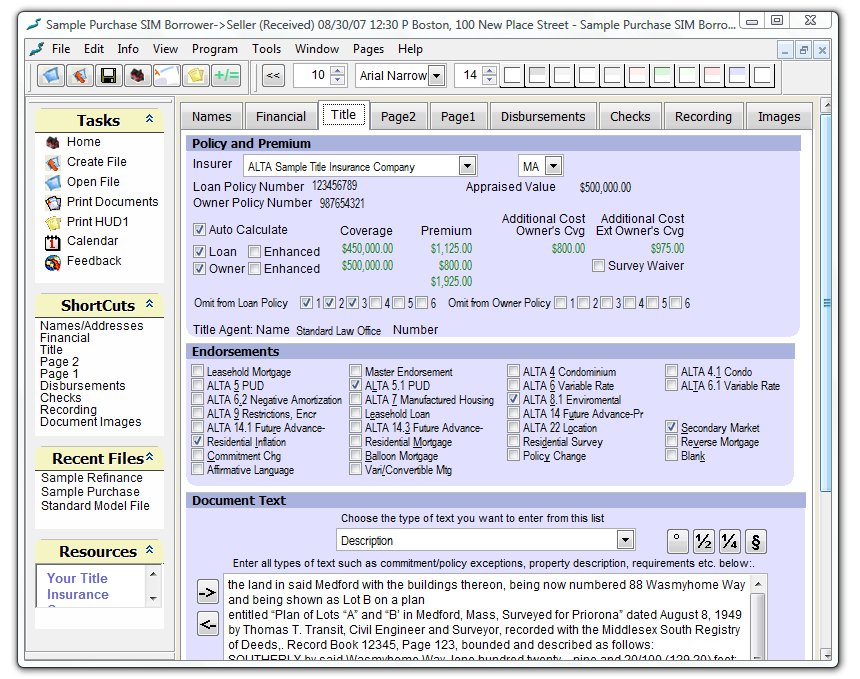Enable the Survey Waiver checkbox
This screenshot has height=679, width=860.
(x=598, y=266)
